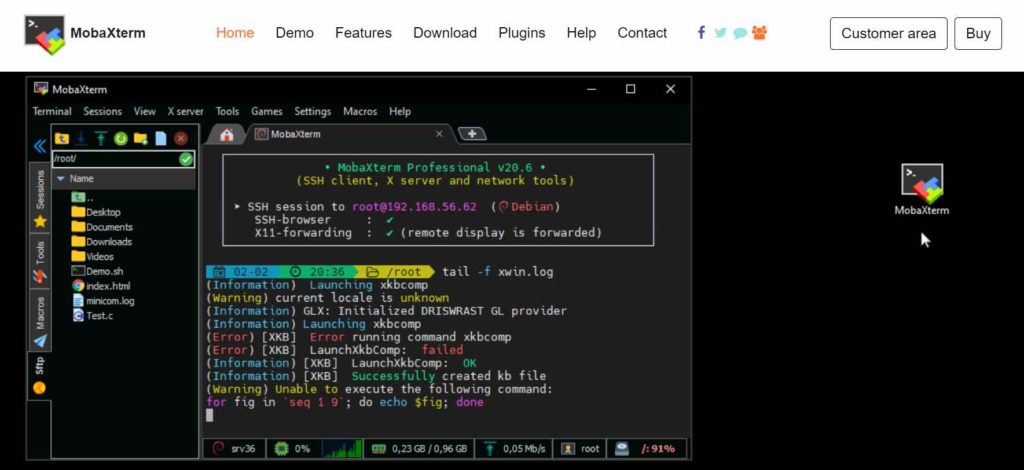Open the Terminal menu
This screenshot has height=470, width=1024.
(52, 112)
